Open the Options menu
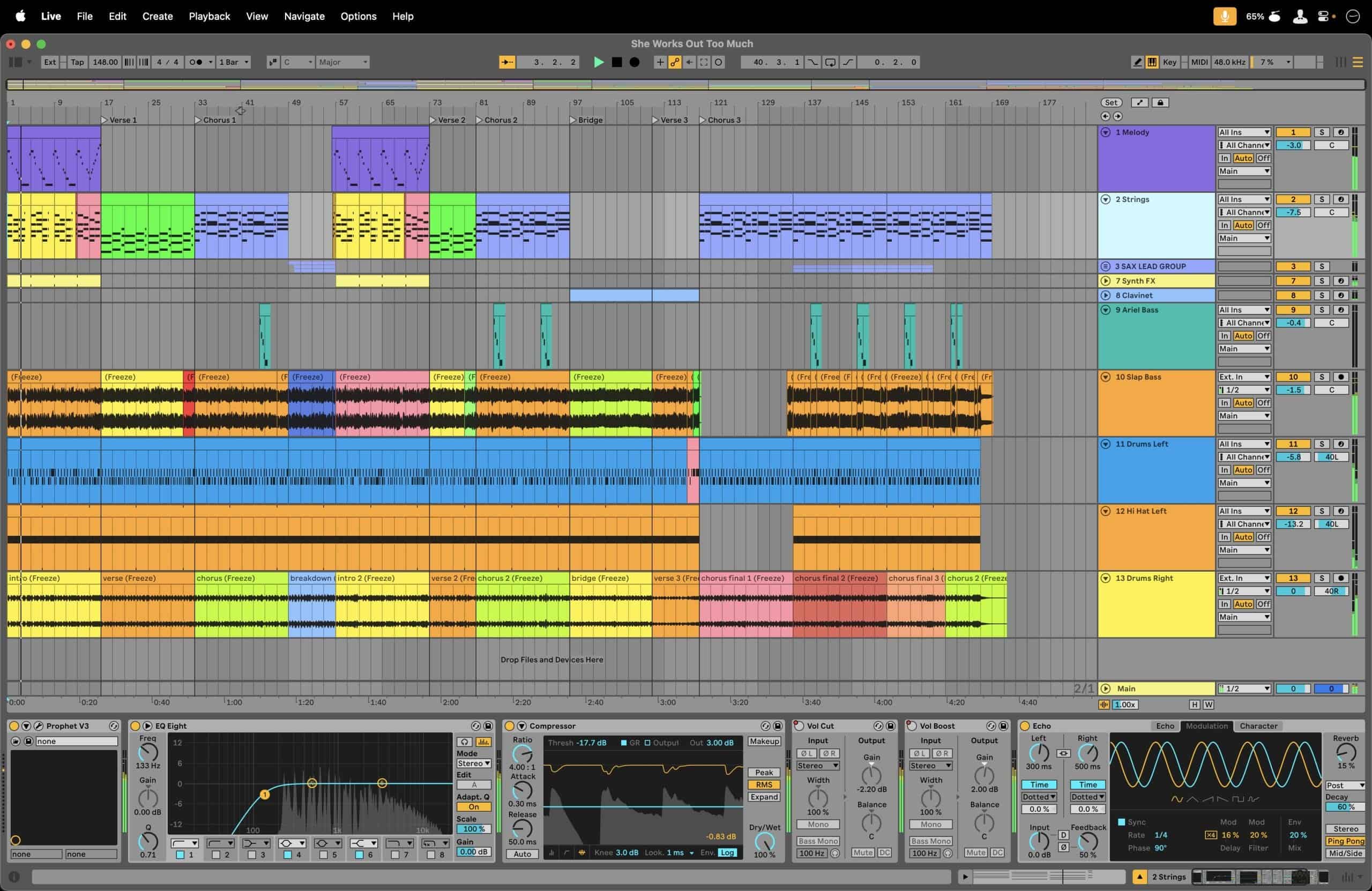 [x=358, y=16]
